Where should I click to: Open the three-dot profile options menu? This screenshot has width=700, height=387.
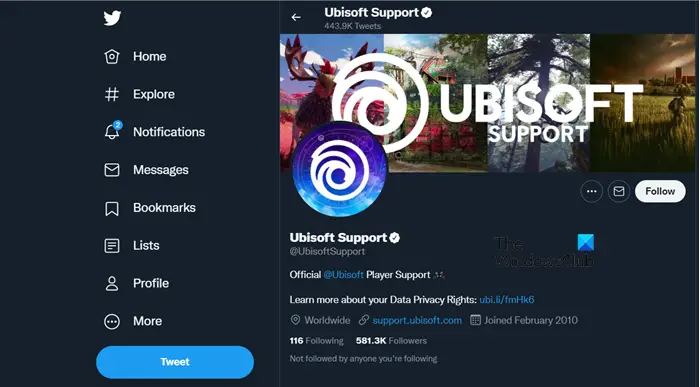pyautogui.click(x=592, y=191)
